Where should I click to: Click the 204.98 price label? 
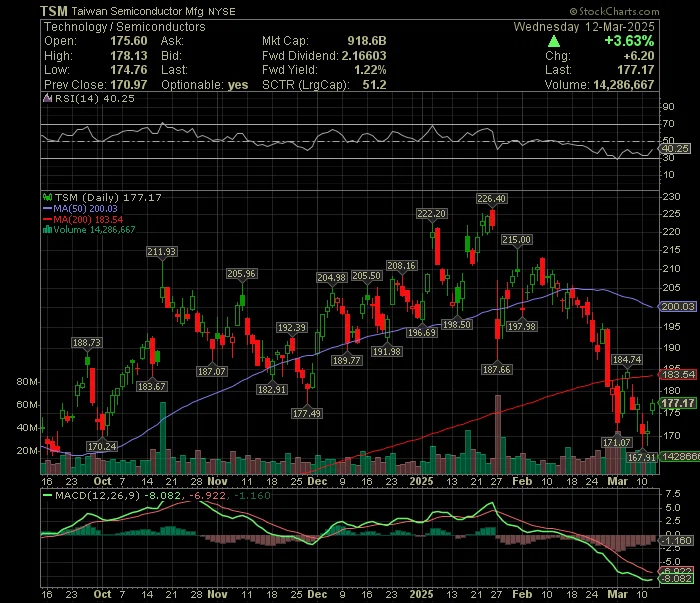331,278
